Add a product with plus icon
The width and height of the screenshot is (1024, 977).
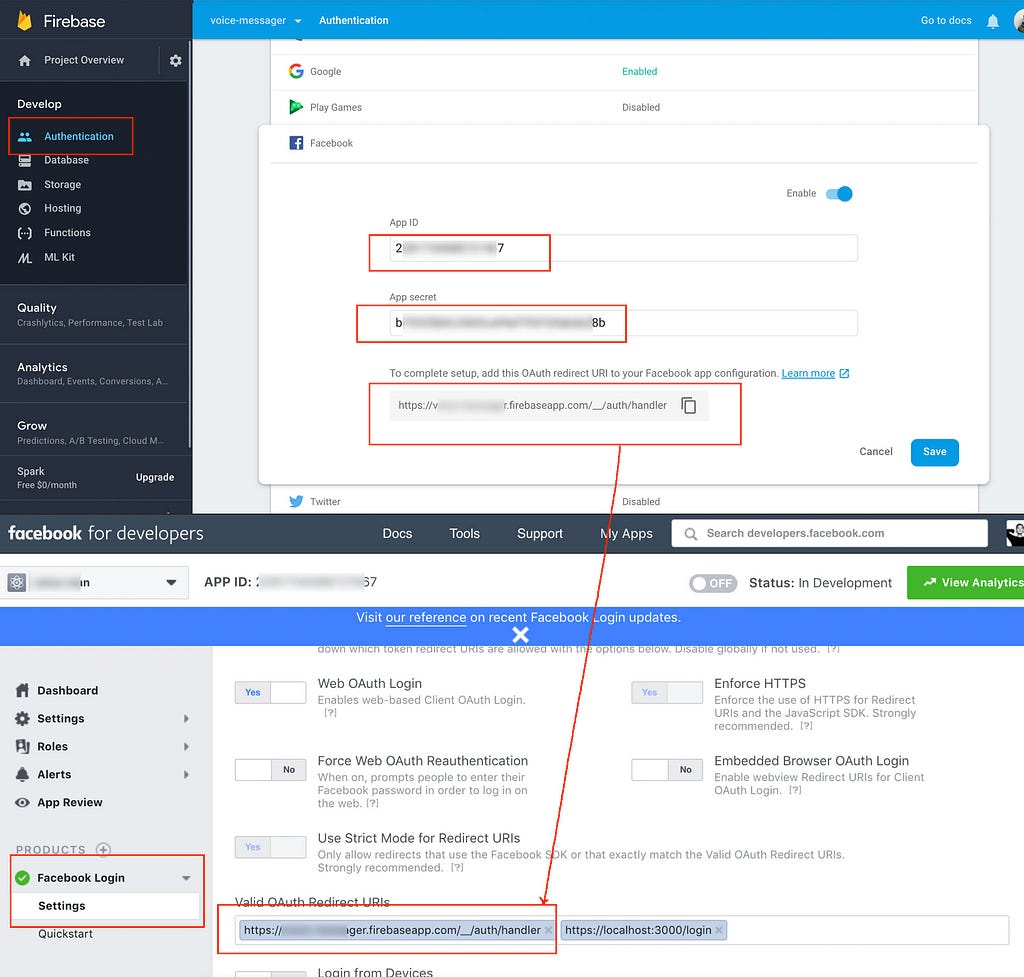click(103, 850)
